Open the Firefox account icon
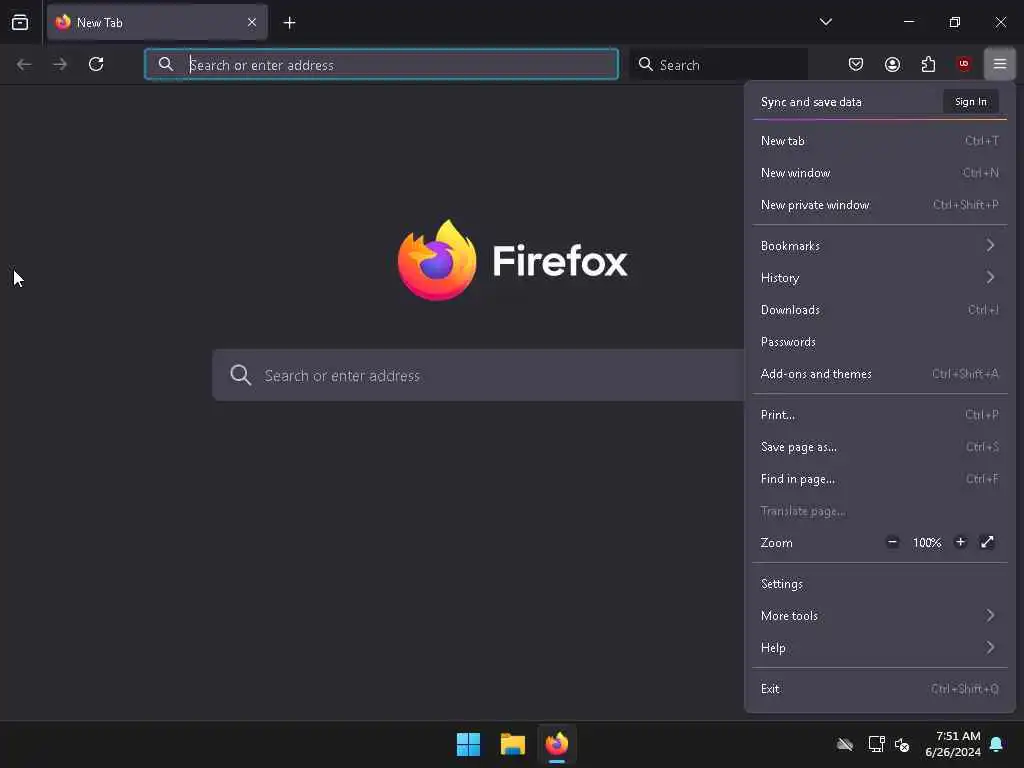The width and height of the screenshot is (1024, 768). 892,64
